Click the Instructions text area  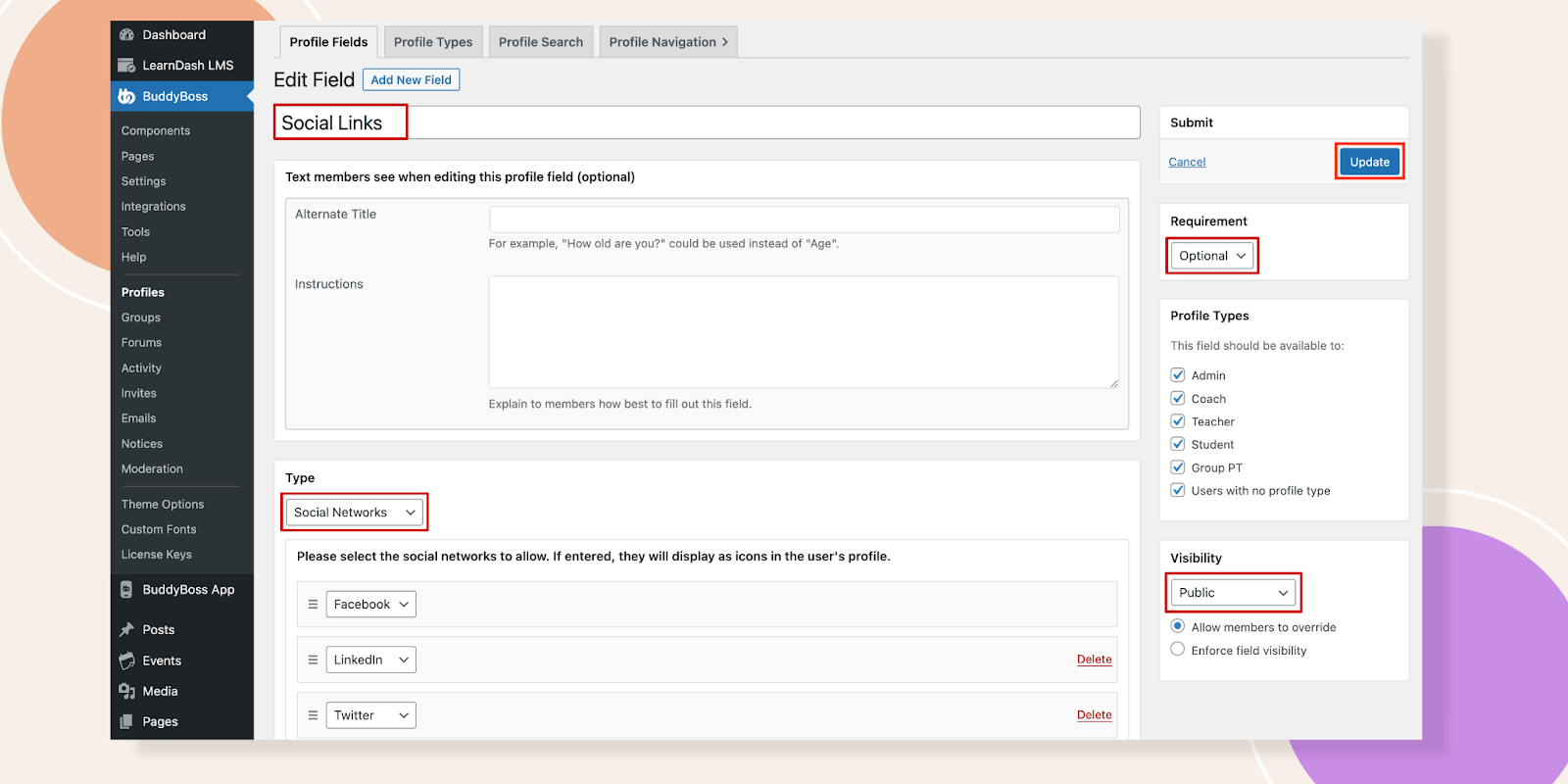[804, 332]
